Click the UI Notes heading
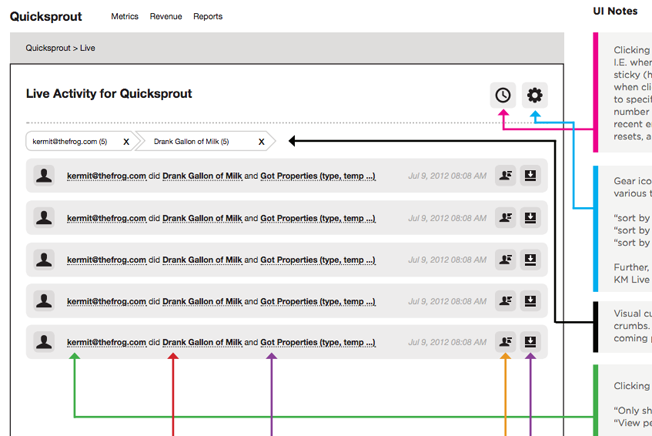The height and width of the screenshot is (436, 652). point(615,11)
